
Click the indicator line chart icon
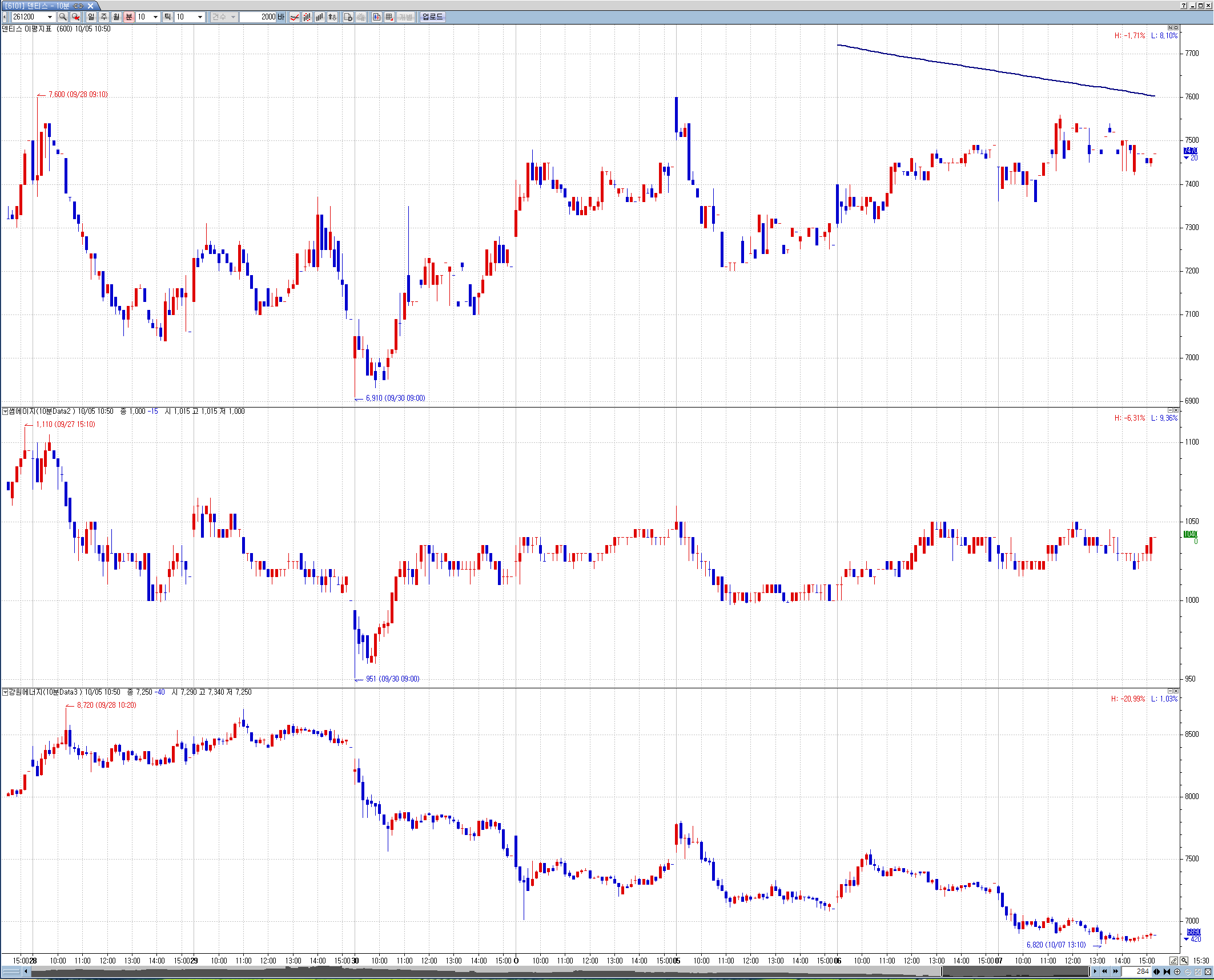pos(294,17)
